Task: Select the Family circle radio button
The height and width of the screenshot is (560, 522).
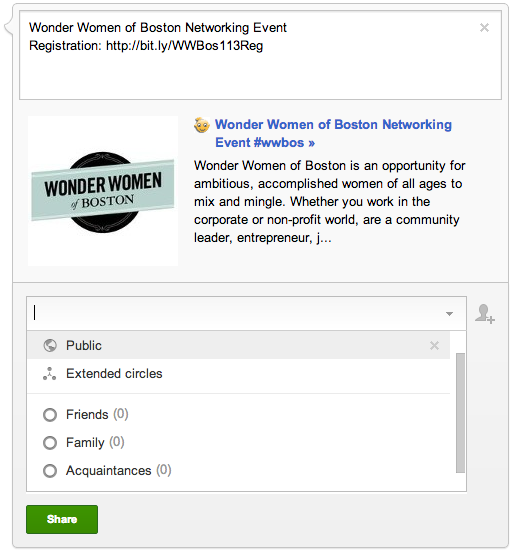Action: [50, 443]
